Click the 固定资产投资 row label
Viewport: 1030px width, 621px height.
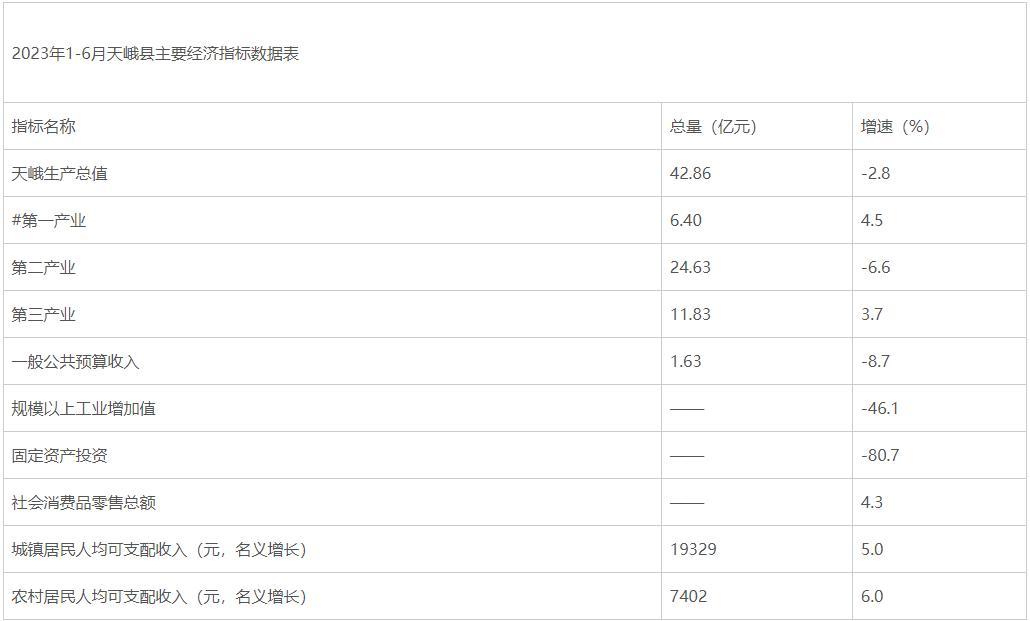59,456
